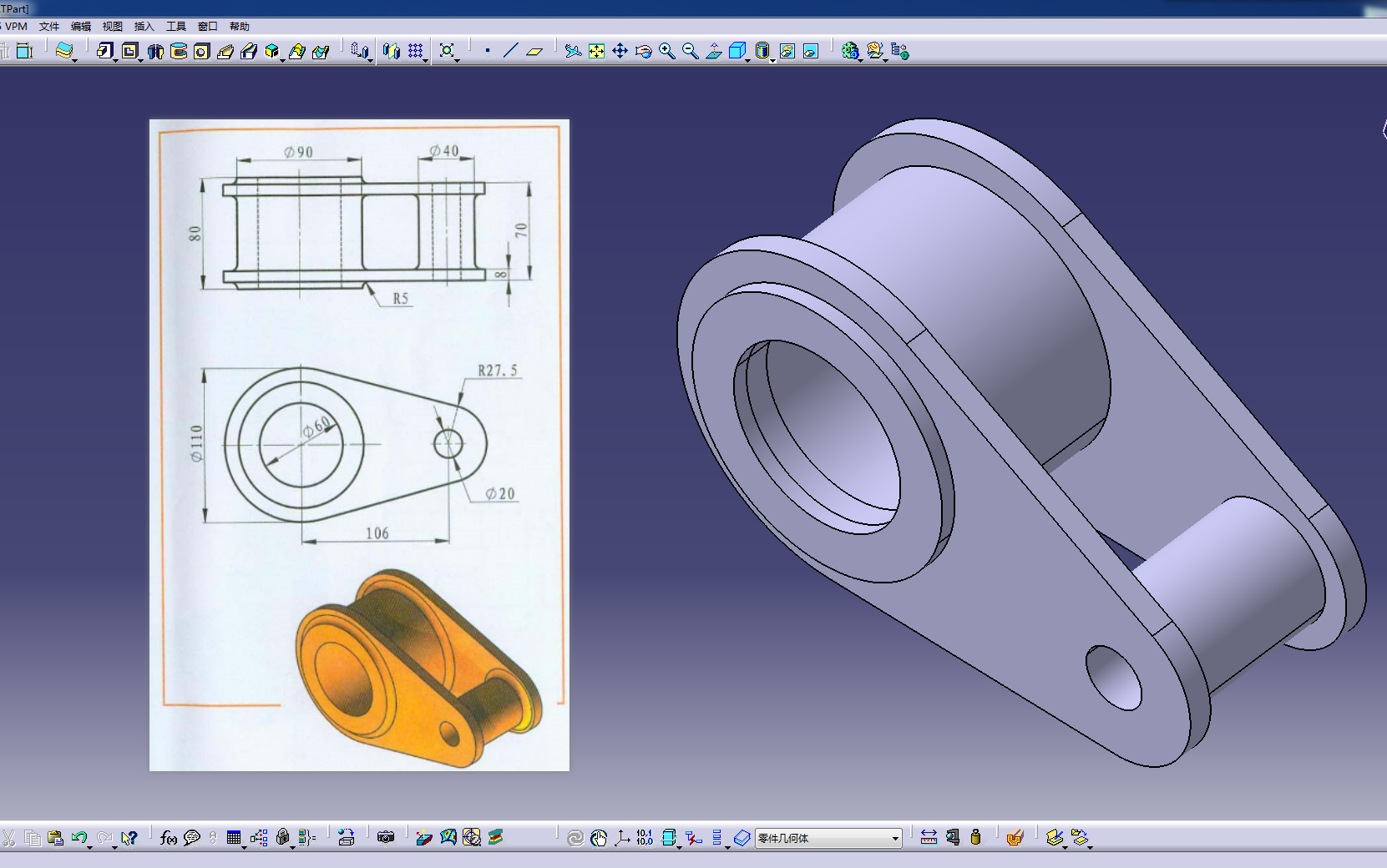Viewport: 1387px width, 868px height.
Task: Click the Capture camera icon
Action: 385,837
